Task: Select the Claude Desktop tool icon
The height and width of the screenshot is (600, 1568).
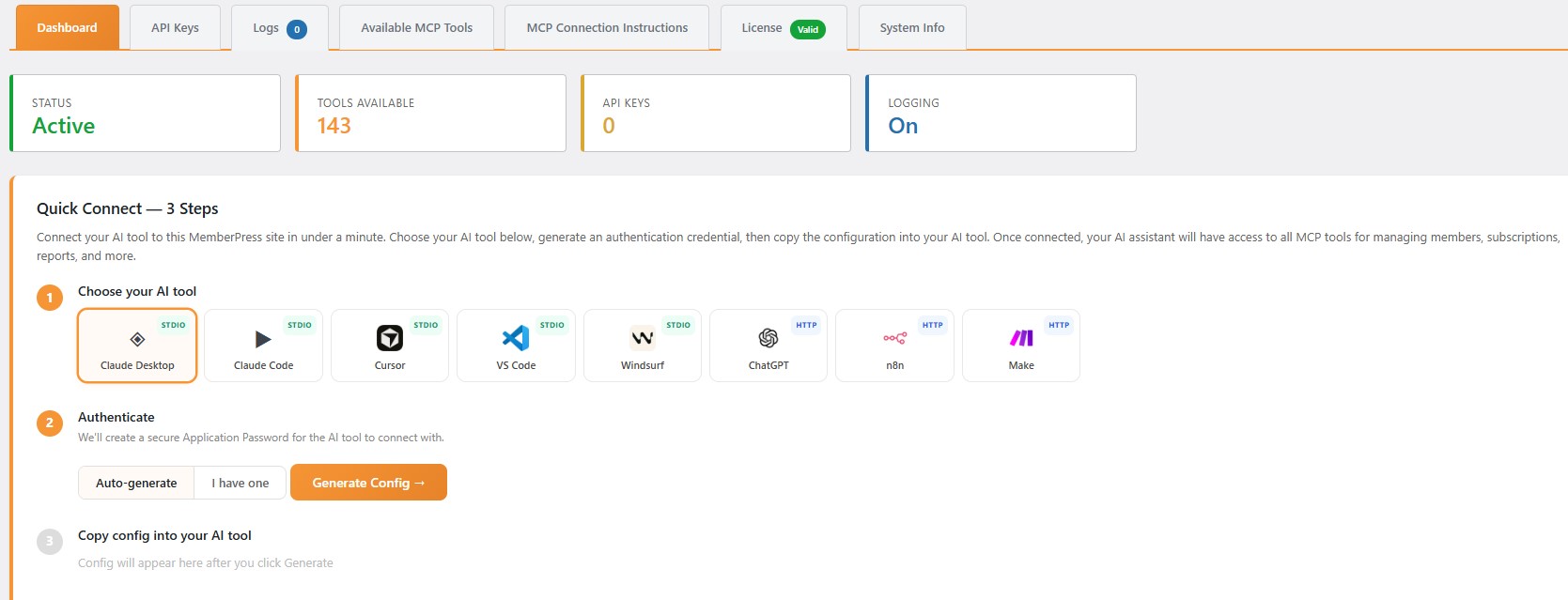Action: pos(137,339)
